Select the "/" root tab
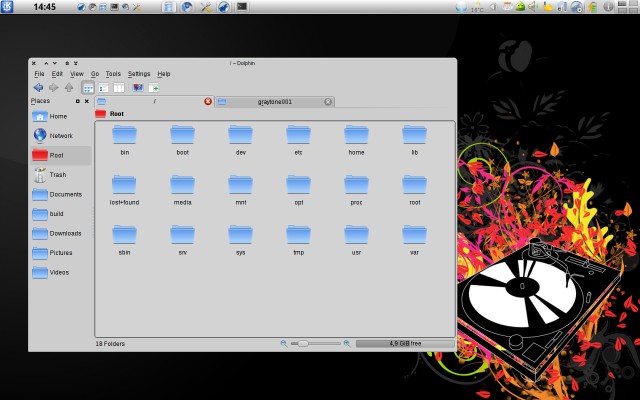Image resolution: width=640 pixels, height=400 pixels. tap(154, 102)
